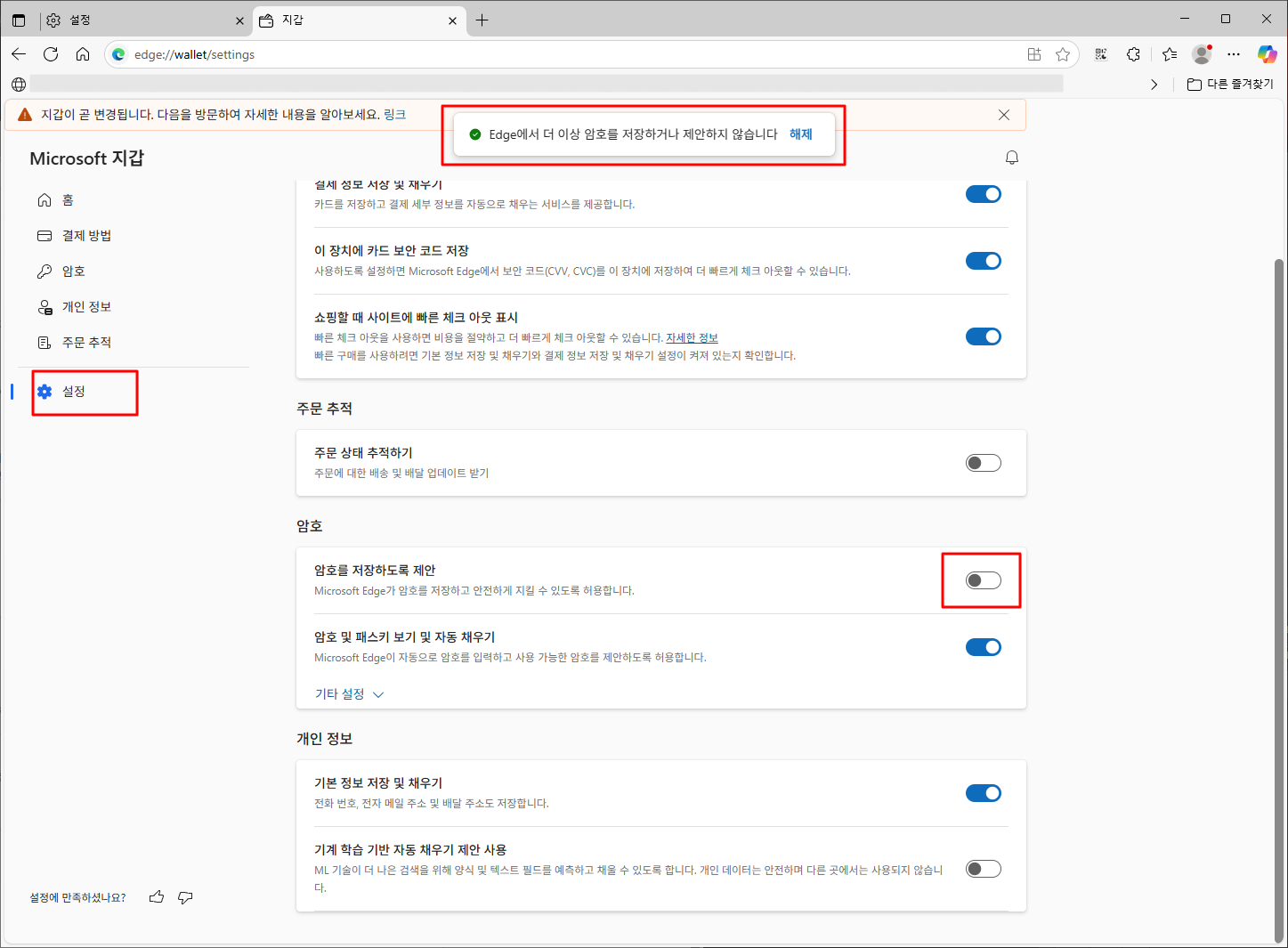Go to the 홈 page of Microsoft 지갑
1288x948 pixels.
pos(68,199)
